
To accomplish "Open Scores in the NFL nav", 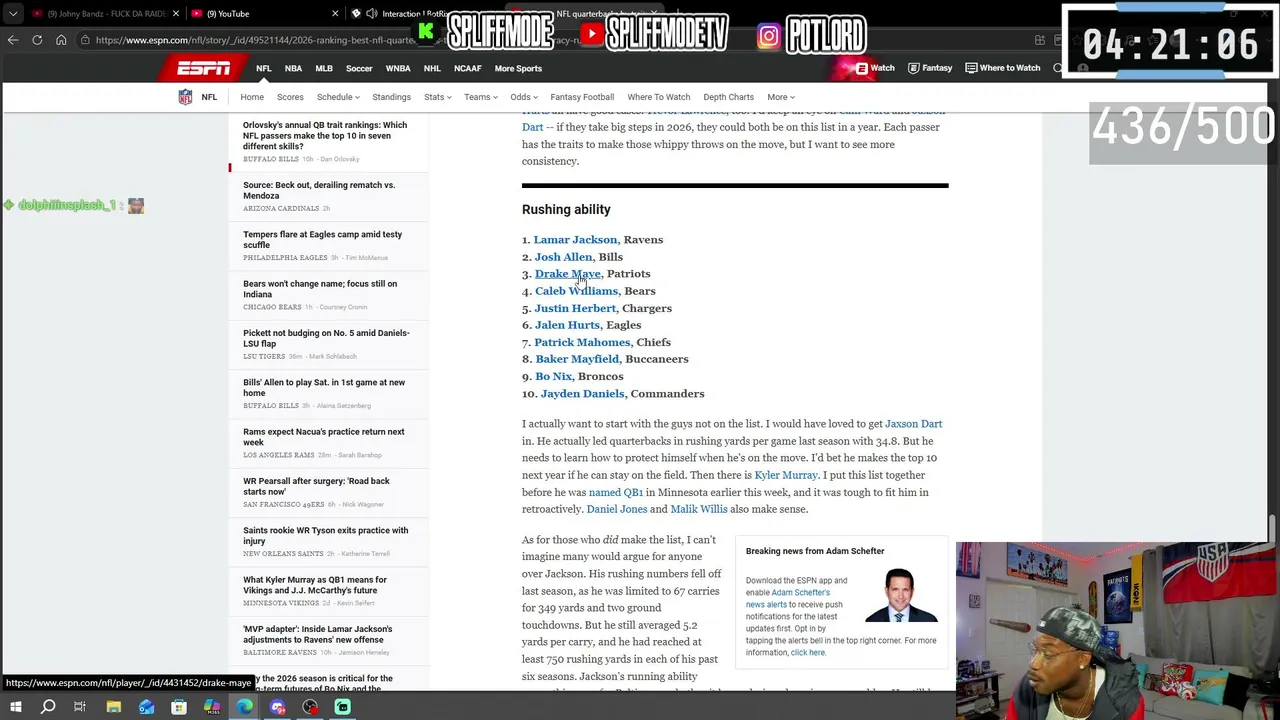I will [x=290, y=97].
